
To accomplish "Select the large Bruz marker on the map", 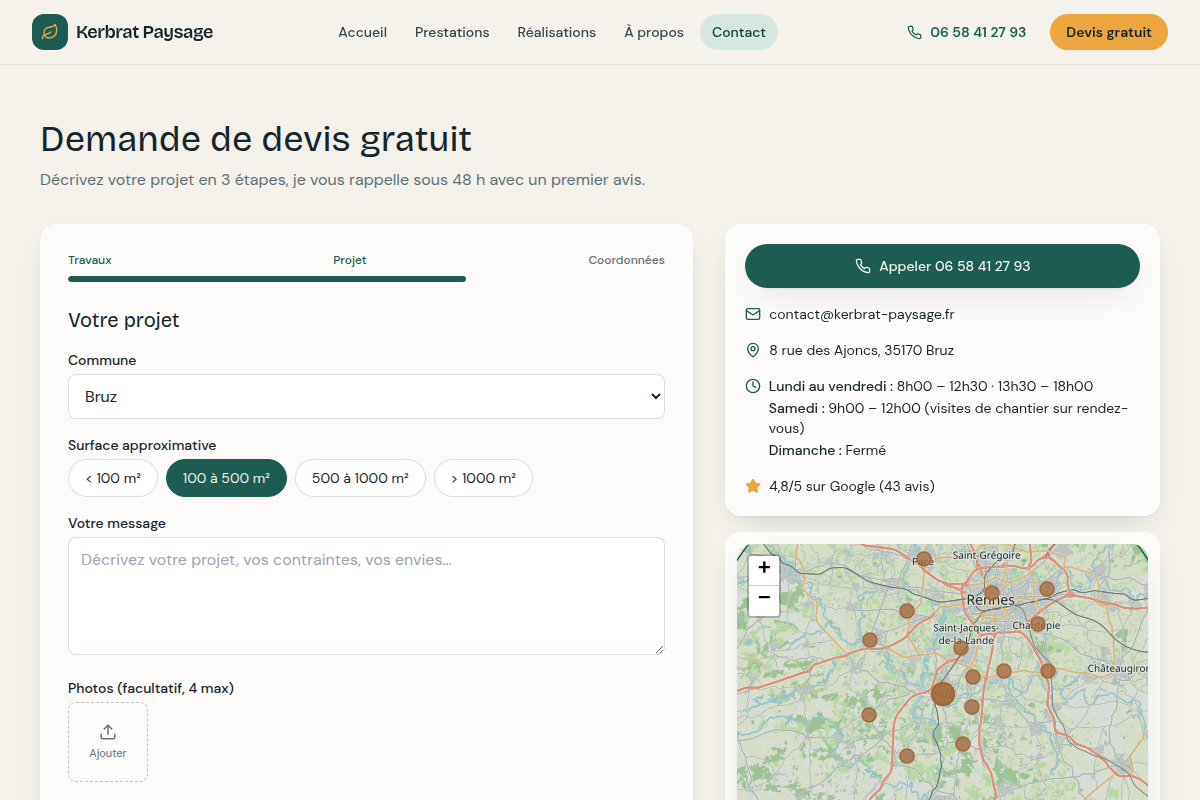I will pyautogui.click(x=943, y=694).
